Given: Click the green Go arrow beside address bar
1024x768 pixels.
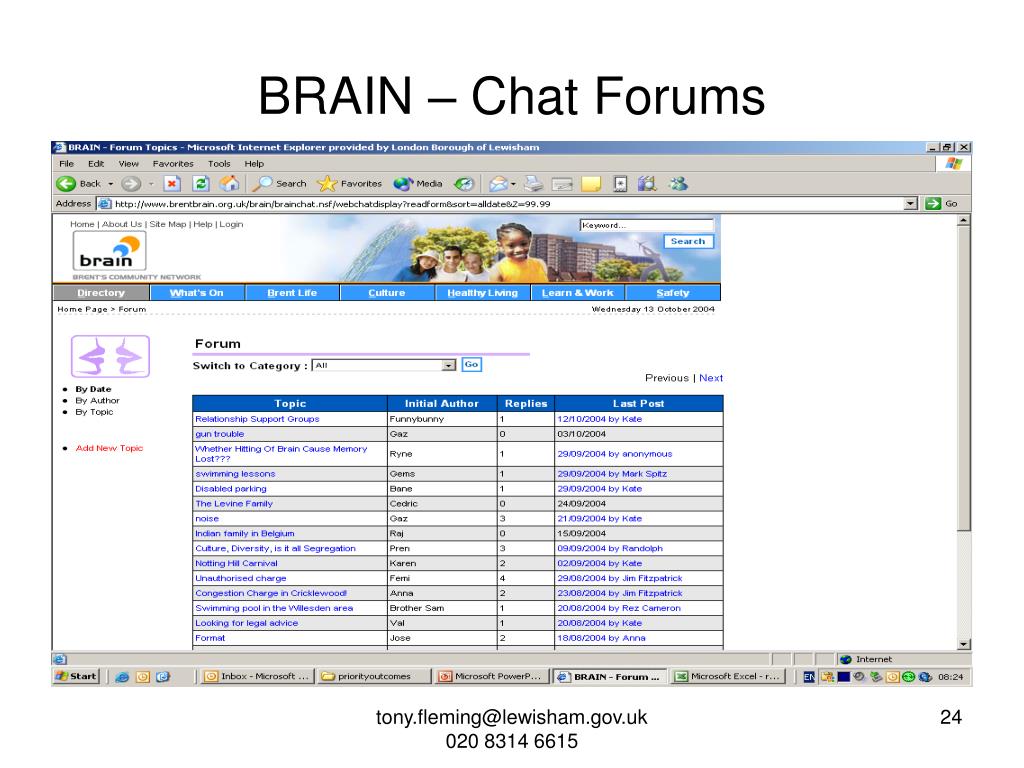Looking at the screenshot, I should (933, 204).
